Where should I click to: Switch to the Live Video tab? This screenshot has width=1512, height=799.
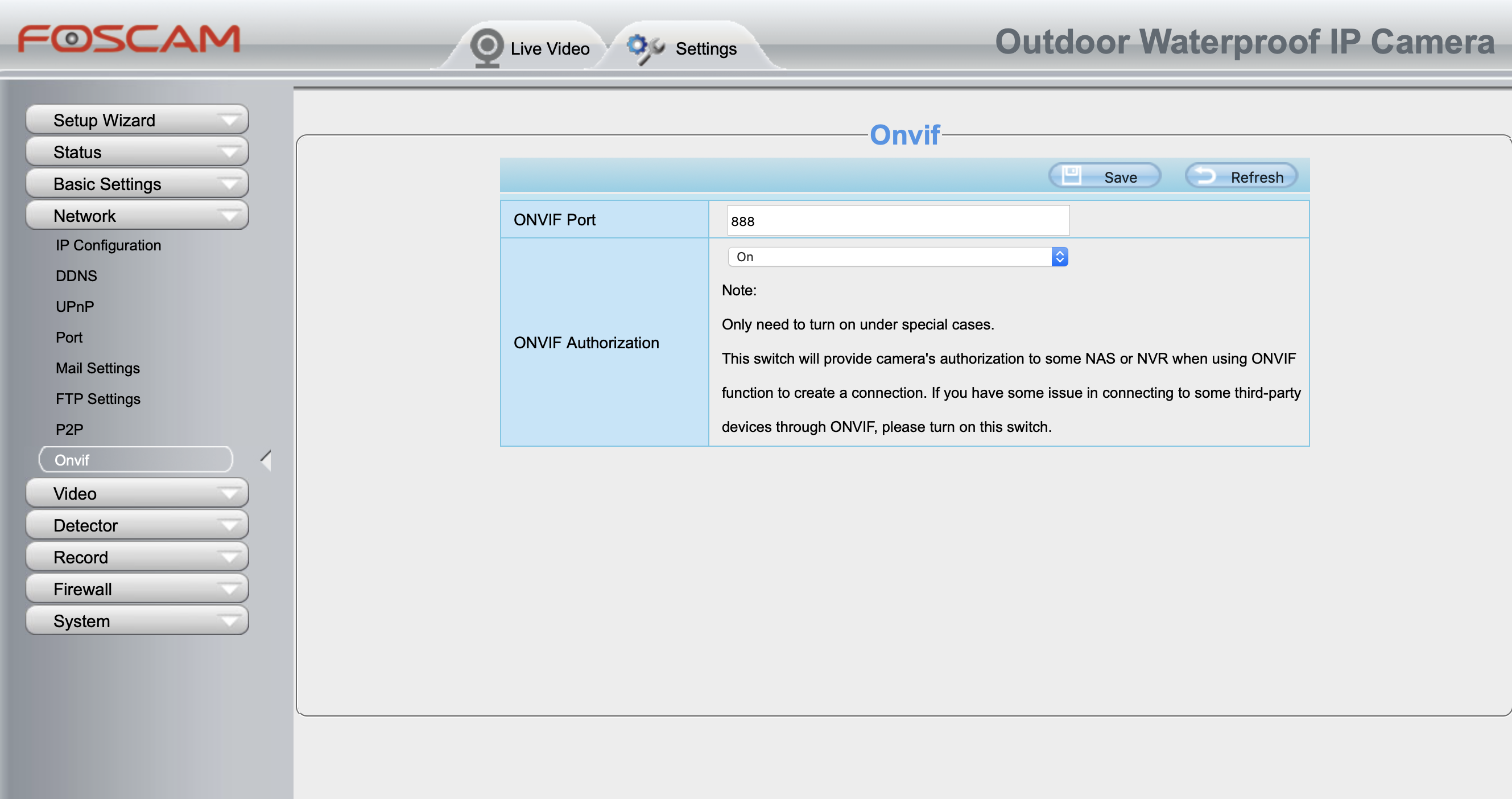click(x=549, y=49)
